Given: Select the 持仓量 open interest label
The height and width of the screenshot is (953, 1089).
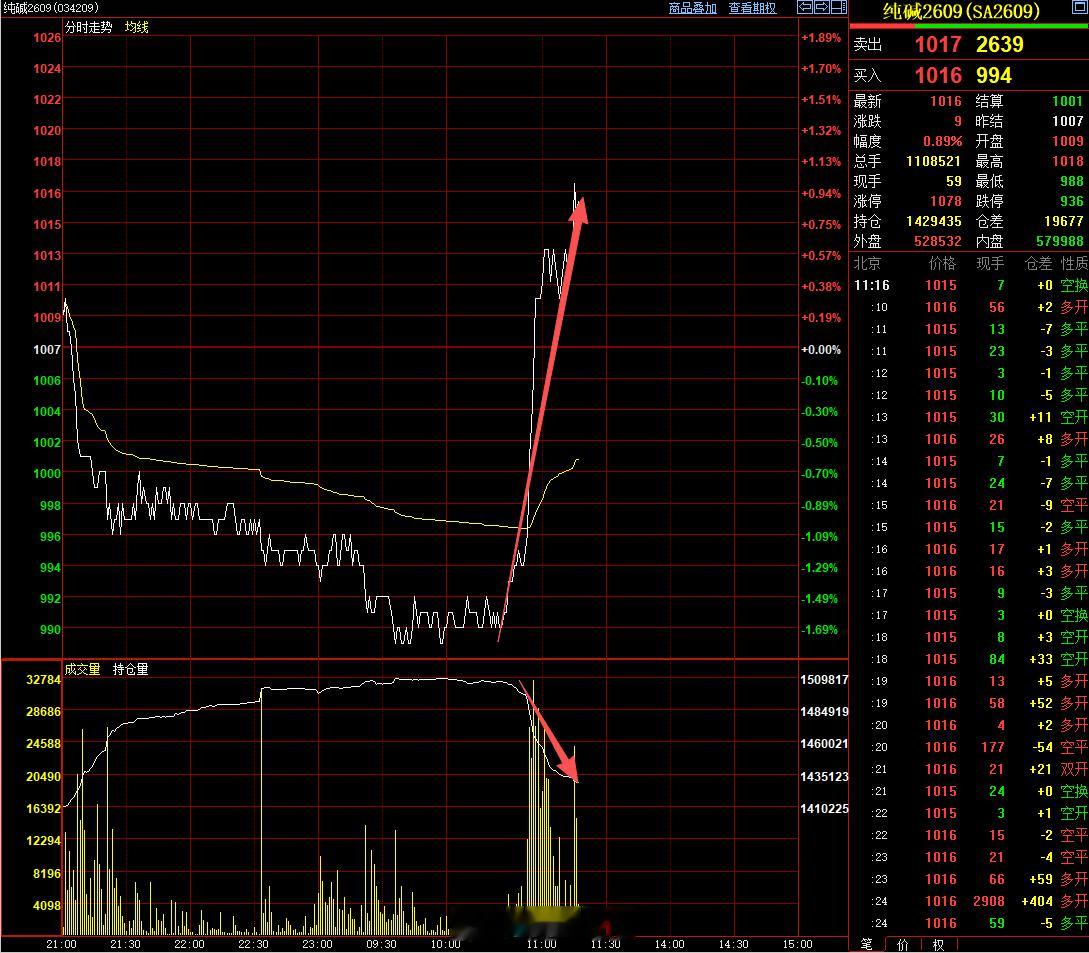Looking at the screenshot, I should 131,669.
